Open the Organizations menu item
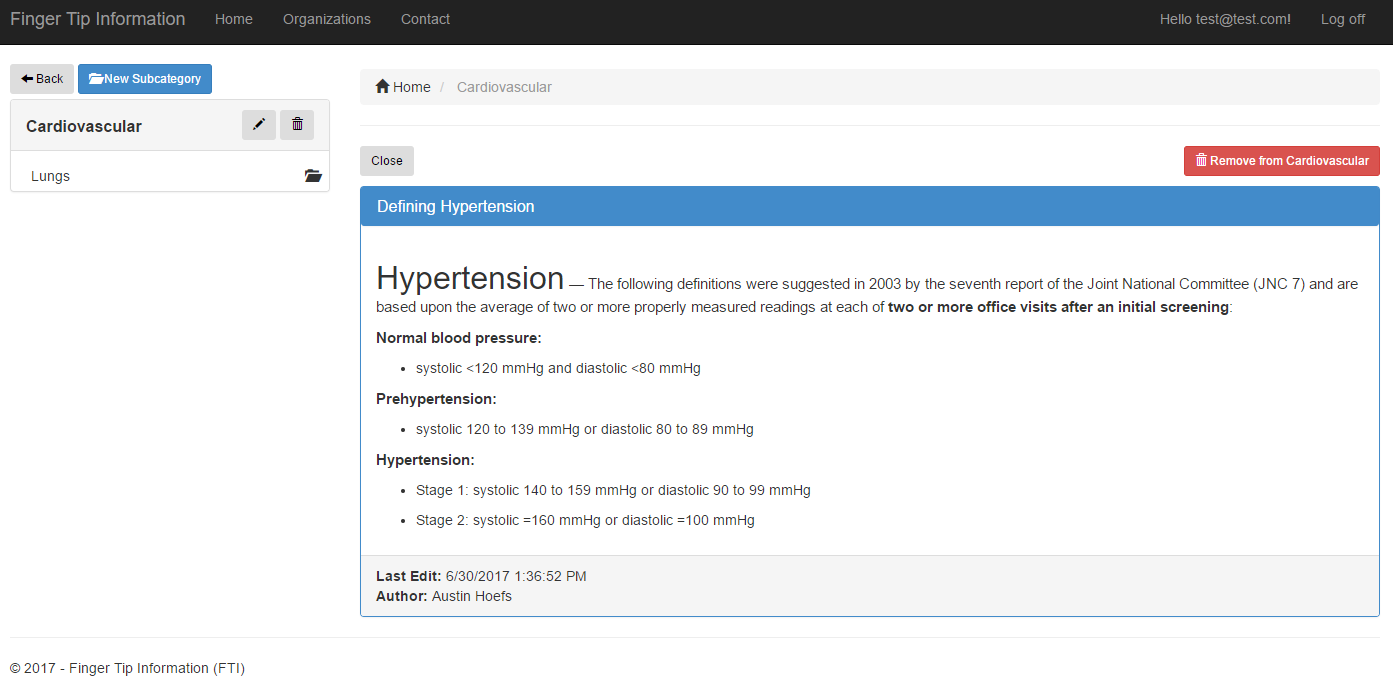This screenshot has height=685, width=1393. pyautogui.click(x=327, y=19)
